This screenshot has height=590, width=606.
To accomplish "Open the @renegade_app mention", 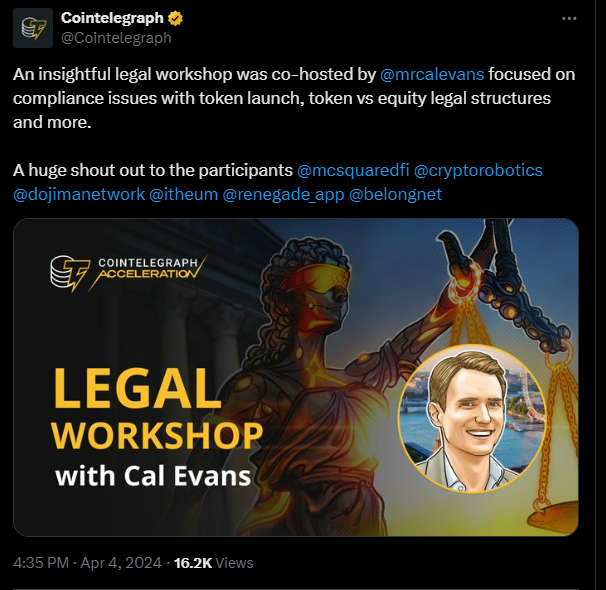I will 283,194.
